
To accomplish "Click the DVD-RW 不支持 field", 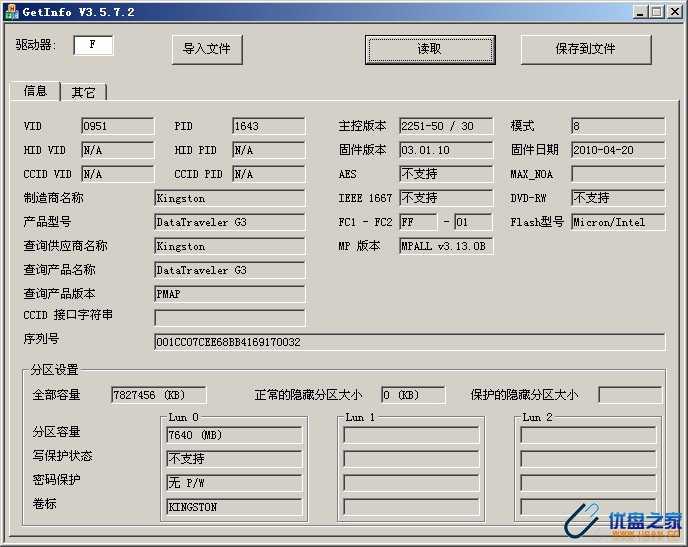I will point(618,198).
